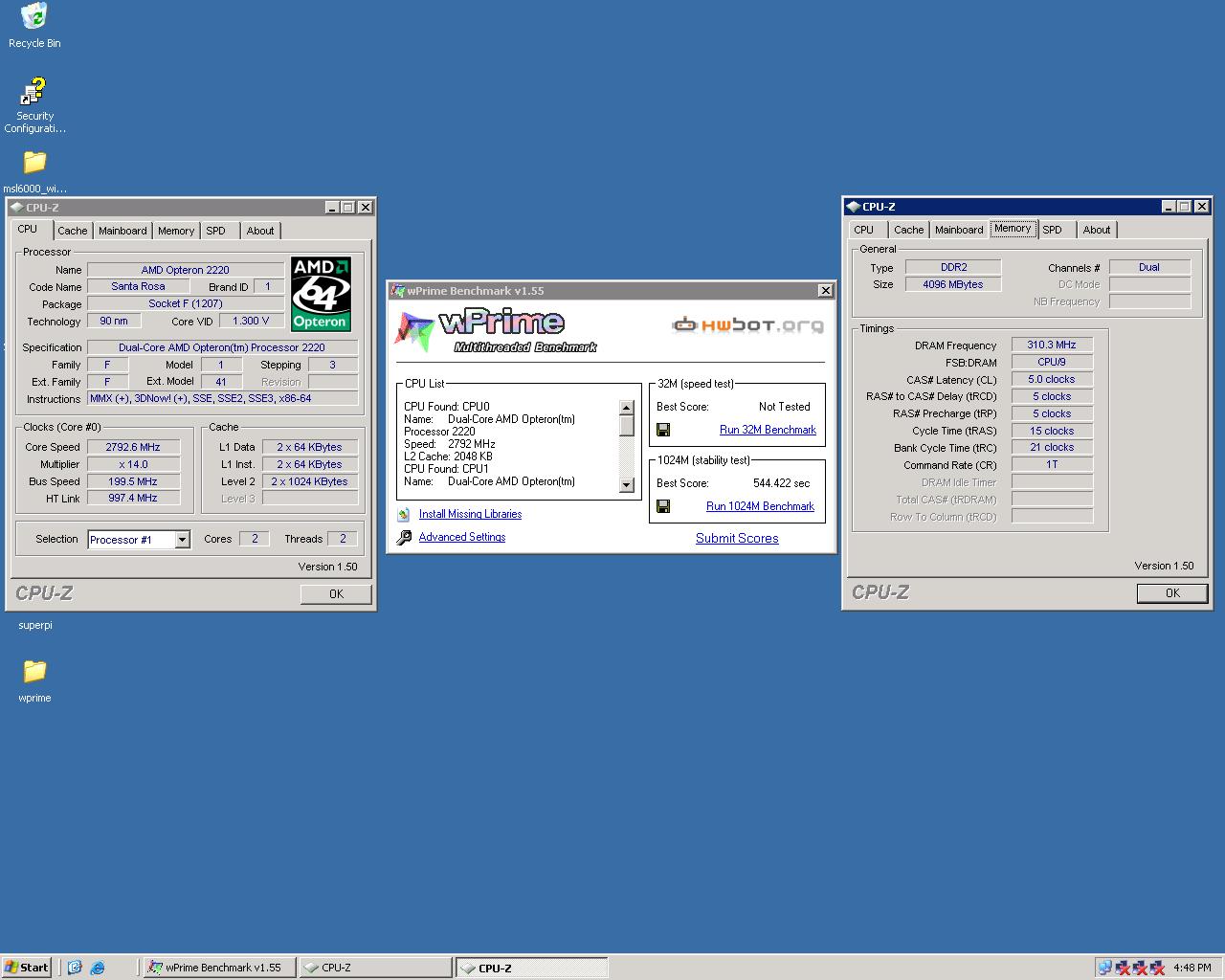
Task: Click the HT Link 997.4 MHz field
Action: click(x=133, y=498)
